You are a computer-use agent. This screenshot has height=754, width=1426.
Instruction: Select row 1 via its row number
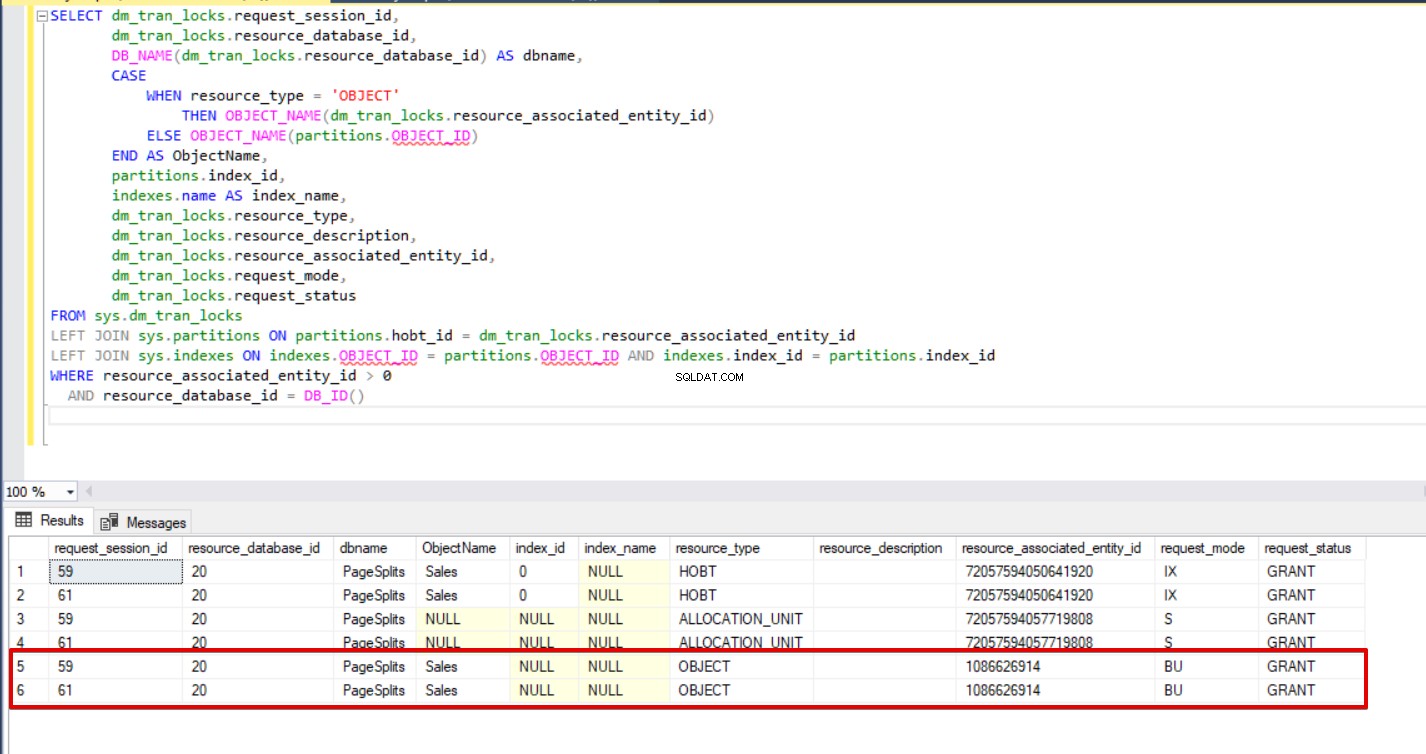pyautogui.click(x=29, y=572)
